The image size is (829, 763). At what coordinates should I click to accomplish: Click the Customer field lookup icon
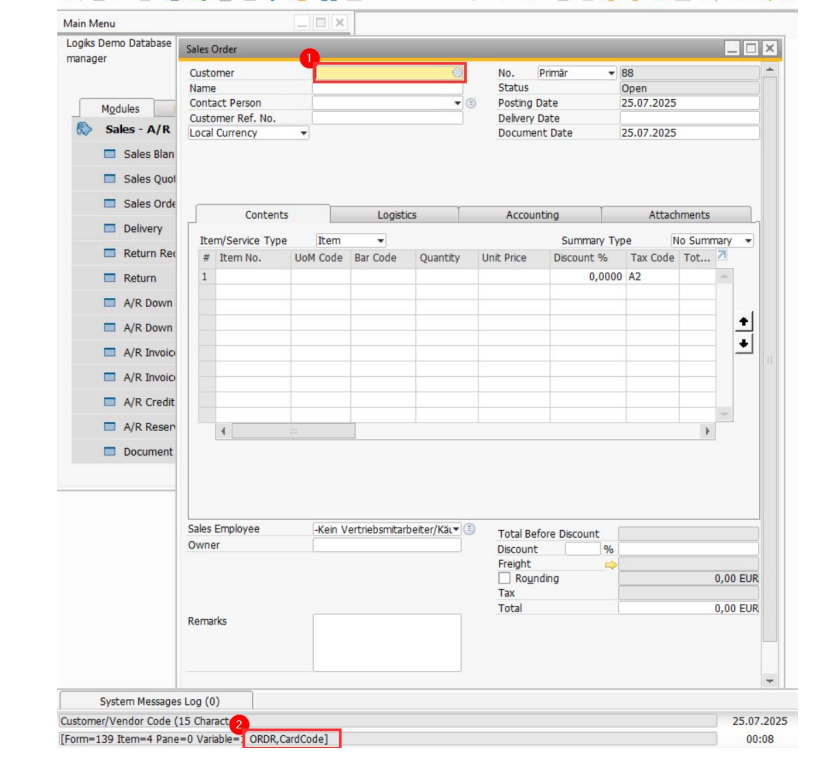tap(457, 73)
